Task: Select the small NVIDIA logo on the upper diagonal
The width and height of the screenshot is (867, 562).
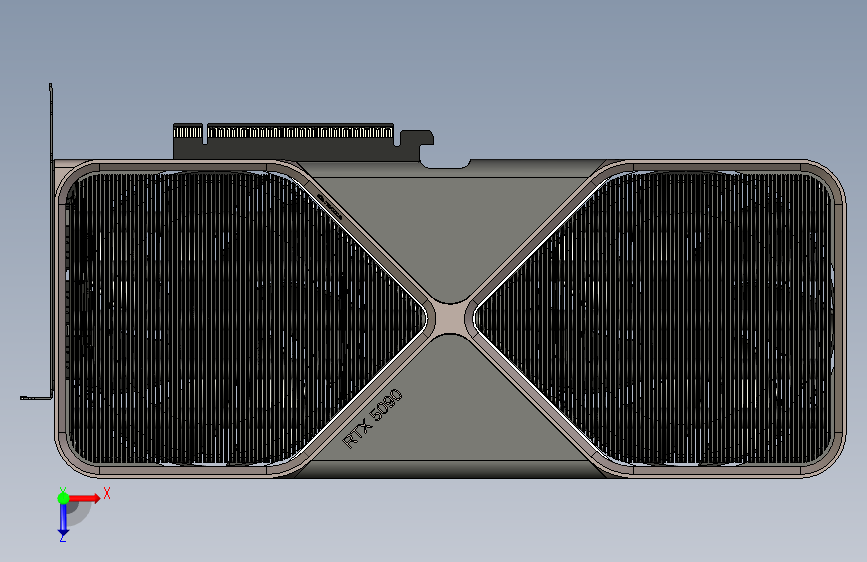Action: 330,207
